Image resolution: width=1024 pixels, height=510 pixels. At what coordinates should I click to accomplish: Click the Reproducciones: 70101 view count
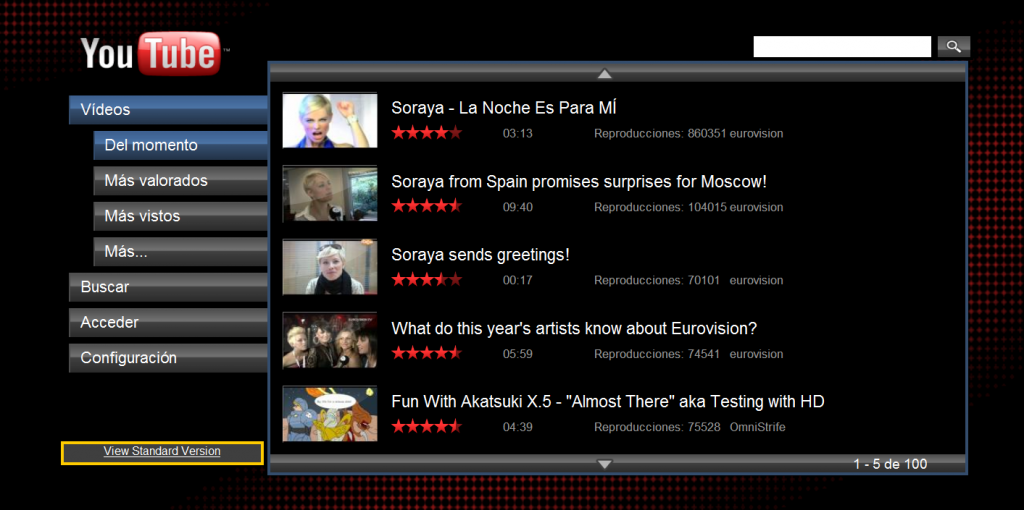coord(657,281)
